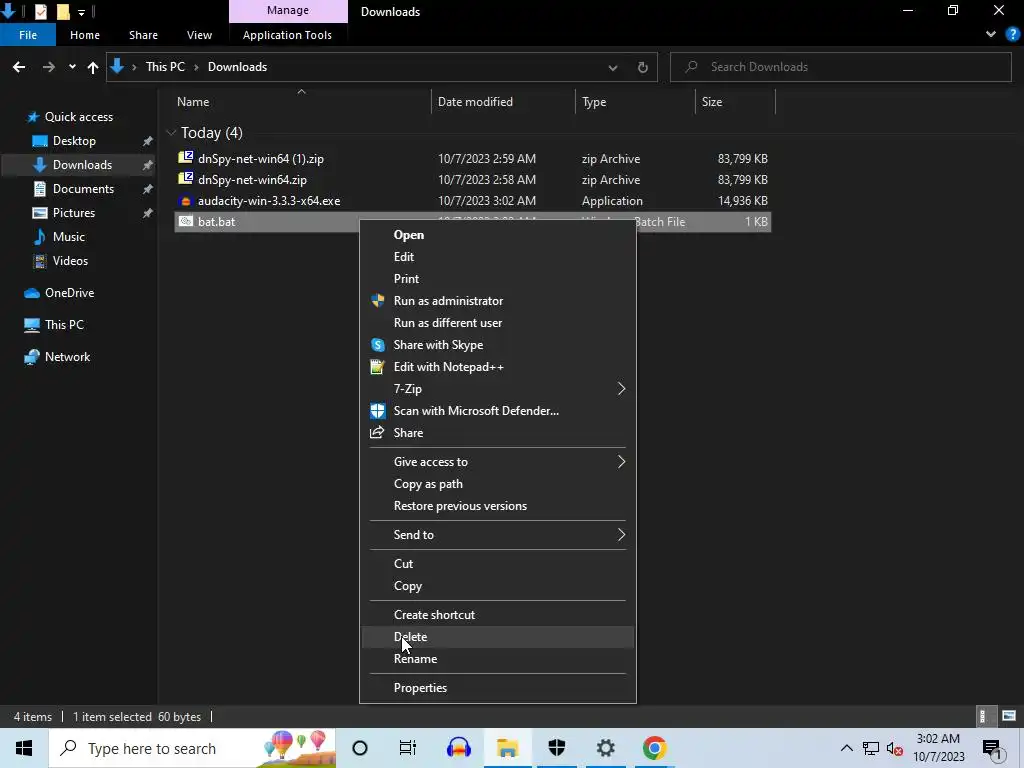Open Network in navigation pane
The height and width of the screenshot is (768, 1024).
(67, 357)
